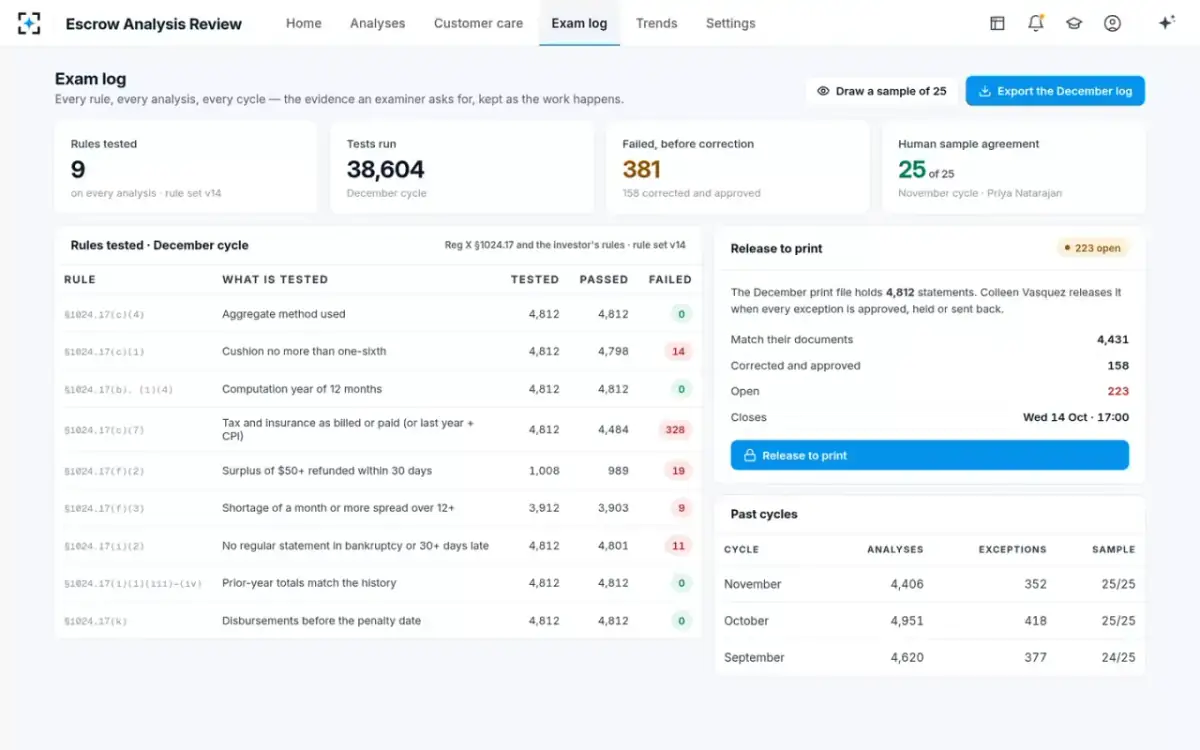Click the failed count 381
1200x750 pixels.
(641, 170)
